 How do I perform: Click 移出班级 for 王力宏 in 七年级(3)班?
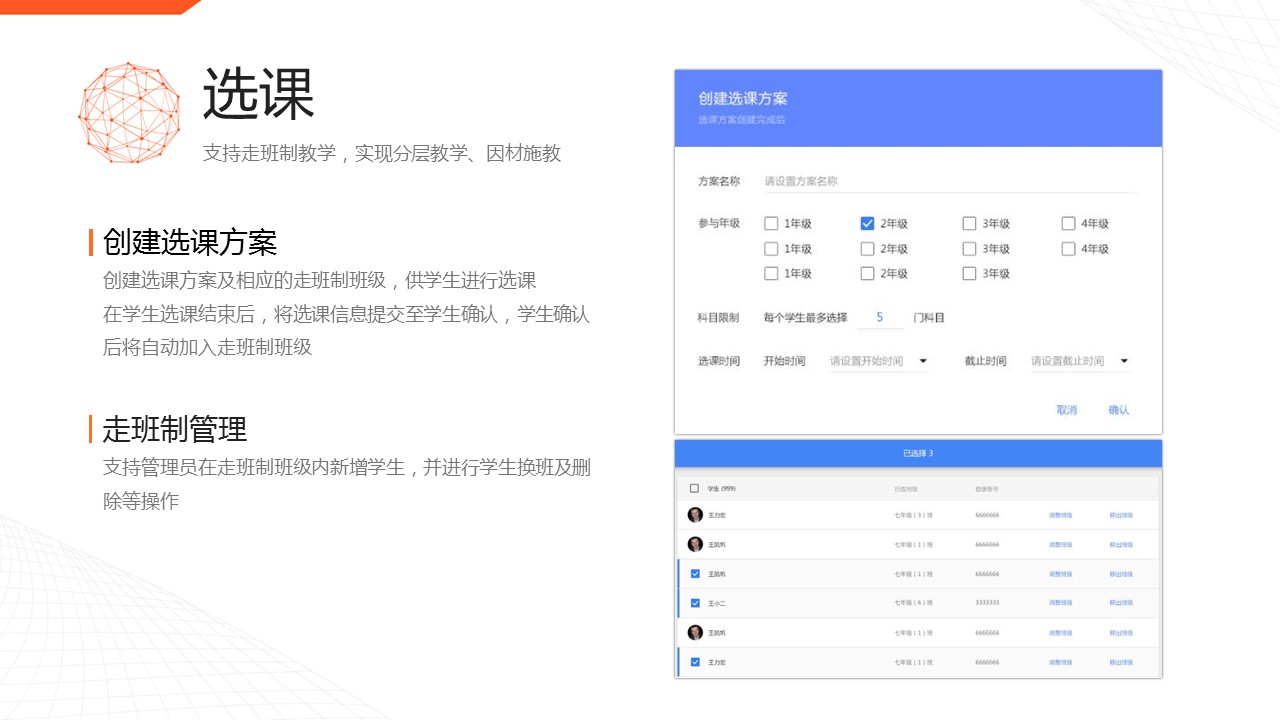click(x=1121, y=516)
